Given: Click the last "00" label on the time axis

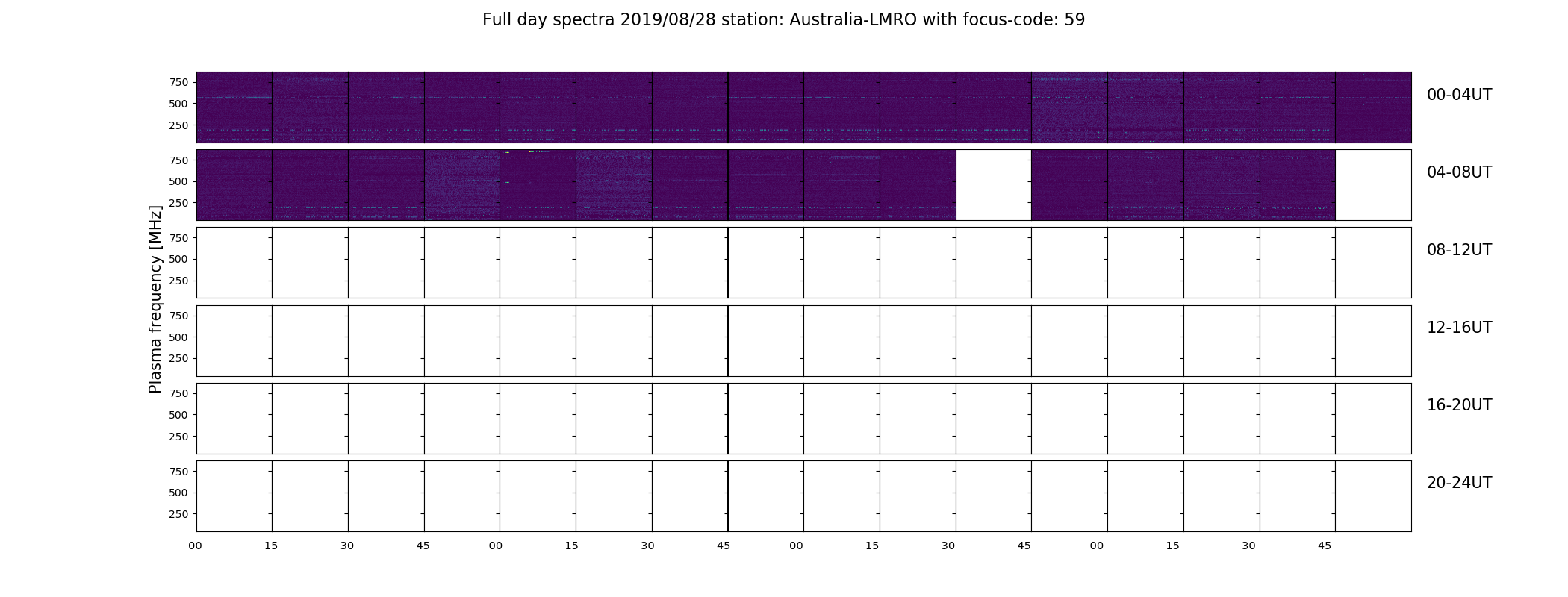Looking at the screenshot, I should pos(1096,546).
